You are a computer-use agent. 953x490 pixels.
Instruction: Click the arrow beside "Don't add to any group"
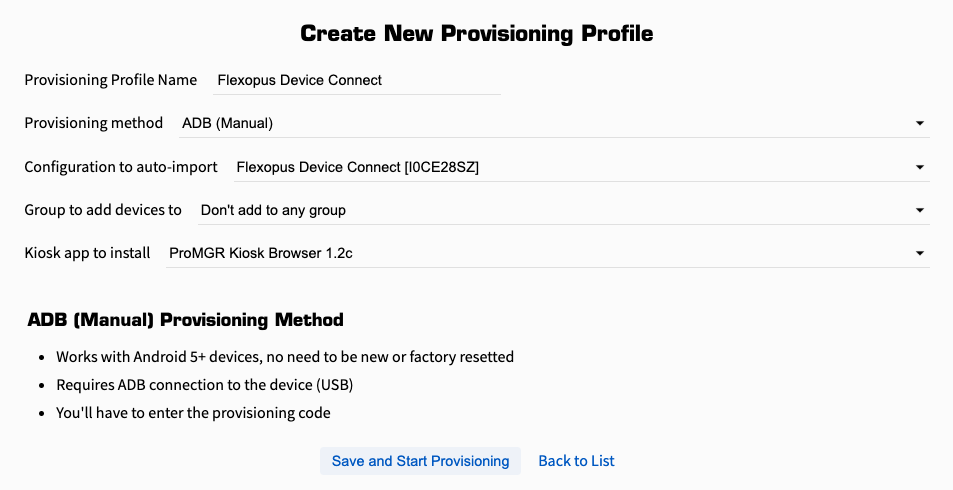tap(919, 210)
